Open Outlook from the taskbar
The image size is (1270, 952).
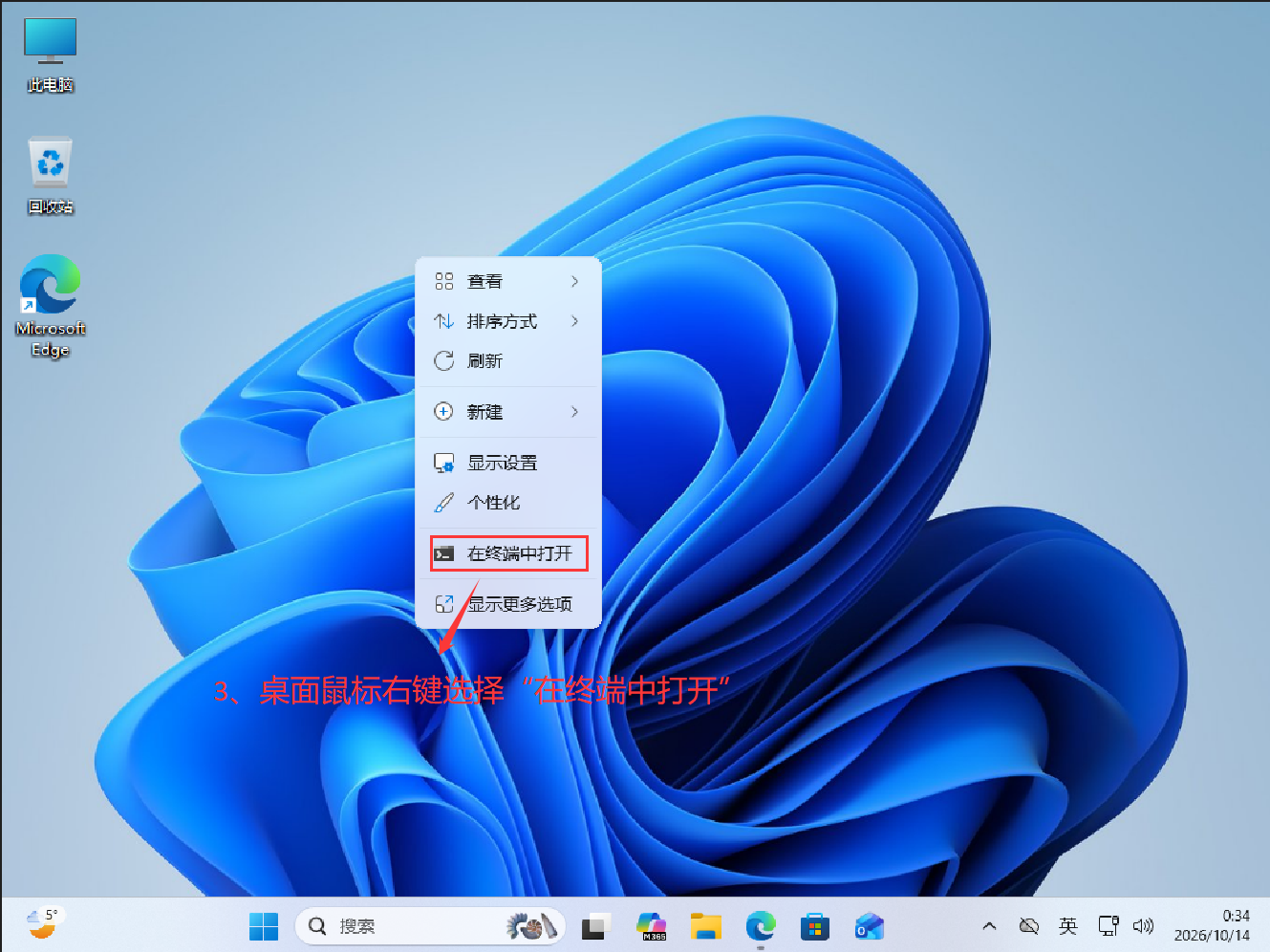[x=870, y=926]
